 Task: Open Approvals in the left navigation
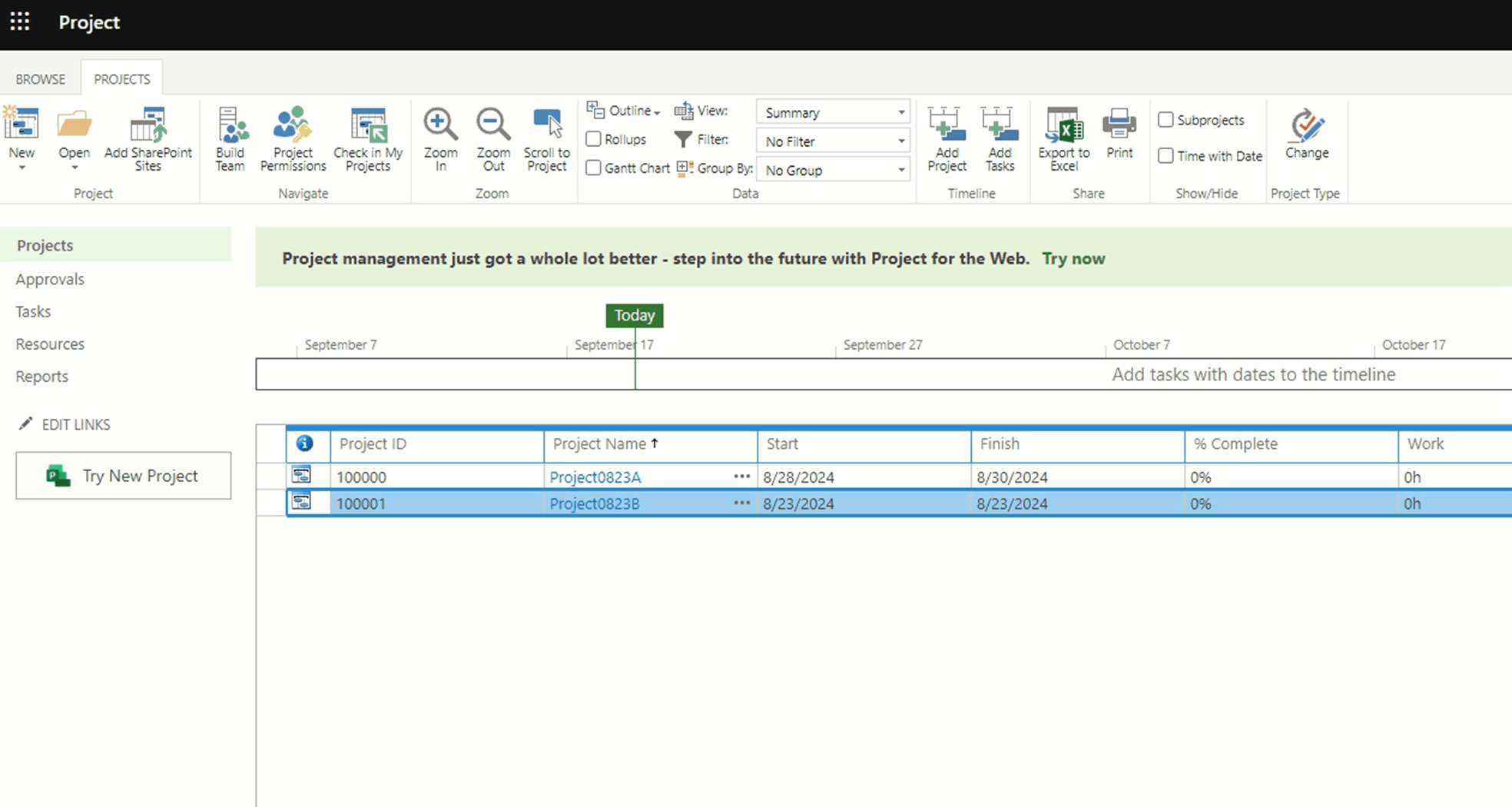tap(50, 279)
